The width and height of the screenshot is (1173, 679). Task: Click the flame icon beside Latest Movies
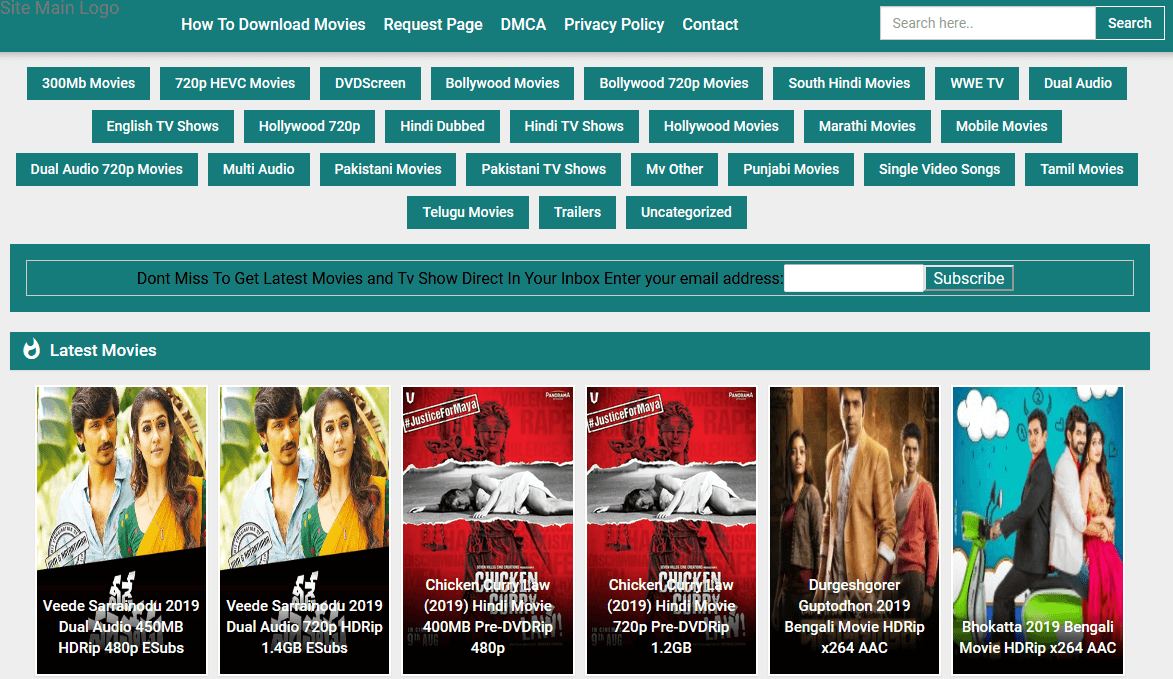(x=31, y=349)
